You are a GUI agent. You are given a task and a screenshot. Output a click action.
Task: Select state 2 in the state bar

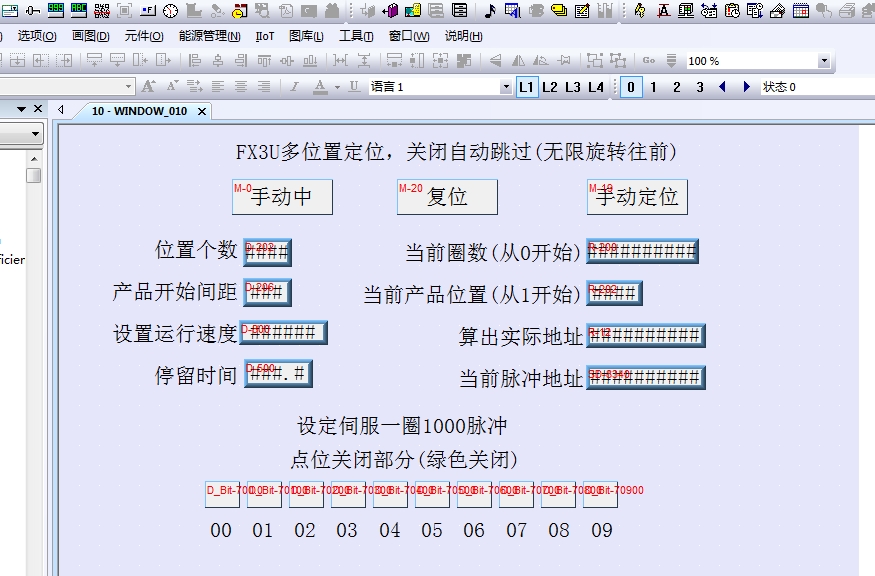[x=676, y=87]
